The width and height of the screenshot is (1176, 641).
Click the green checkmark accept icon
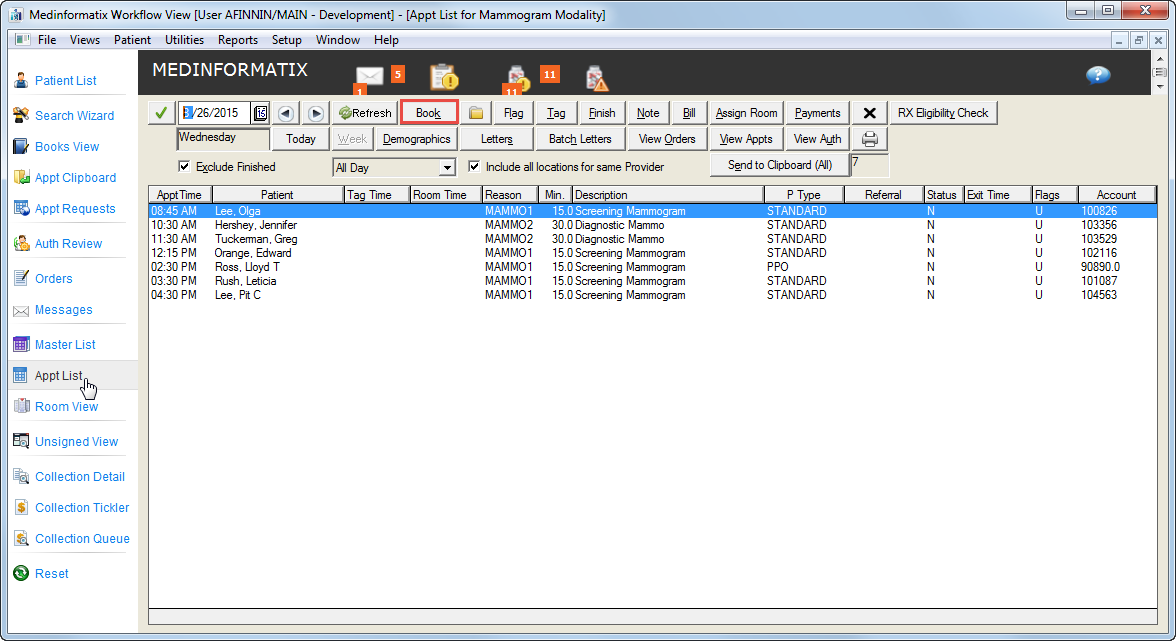coord(160,113)
